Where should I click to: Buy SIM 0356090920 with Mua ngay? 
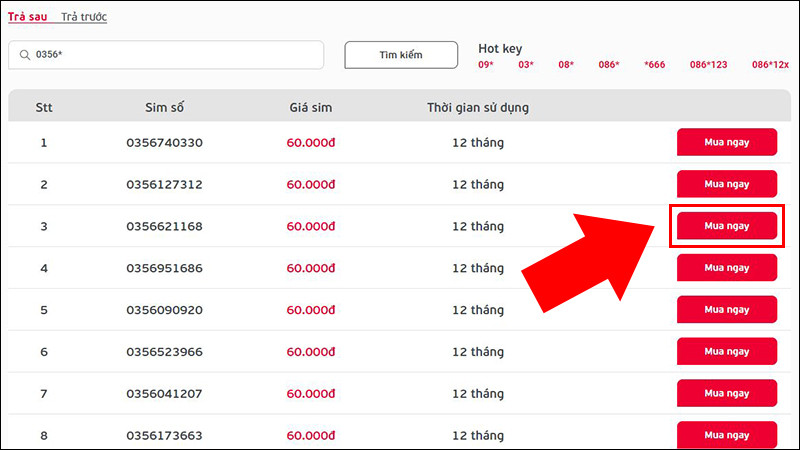pyautogui.click(x=727, y=310)
